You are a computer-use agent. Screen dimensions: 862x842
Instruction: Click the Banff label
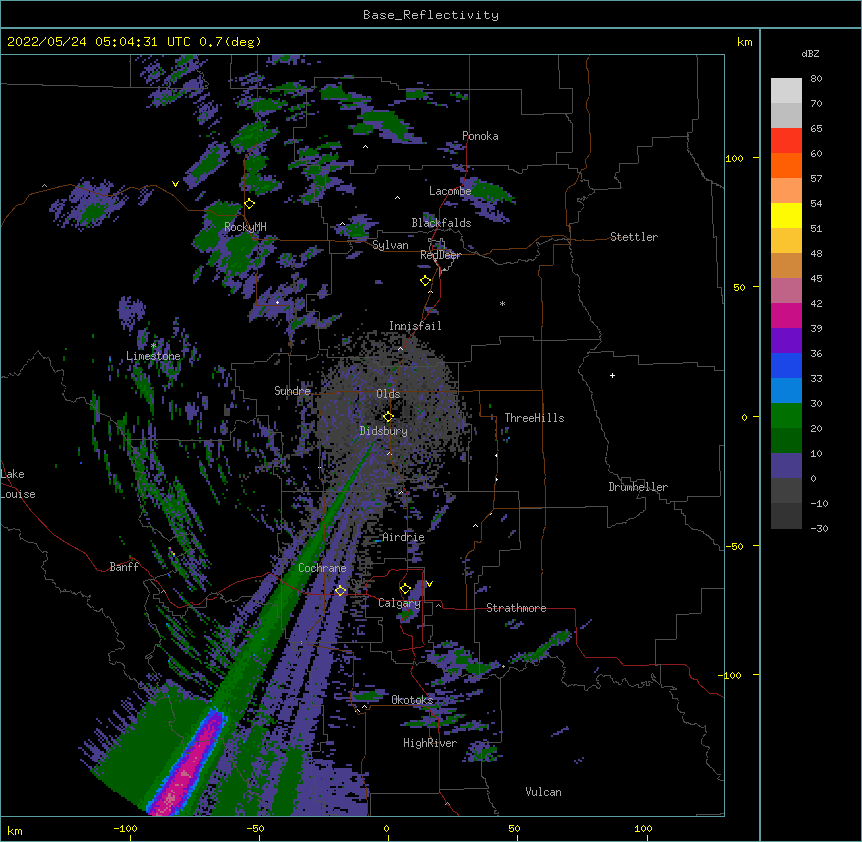tap(124, 567)
